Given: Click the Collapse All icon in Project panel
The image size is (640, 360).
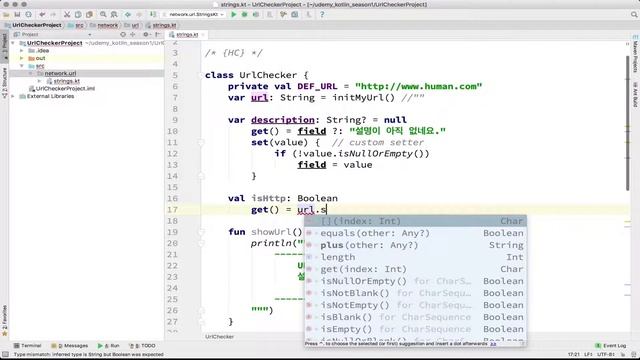Looking at the screenshot, I should click(133, 35).
